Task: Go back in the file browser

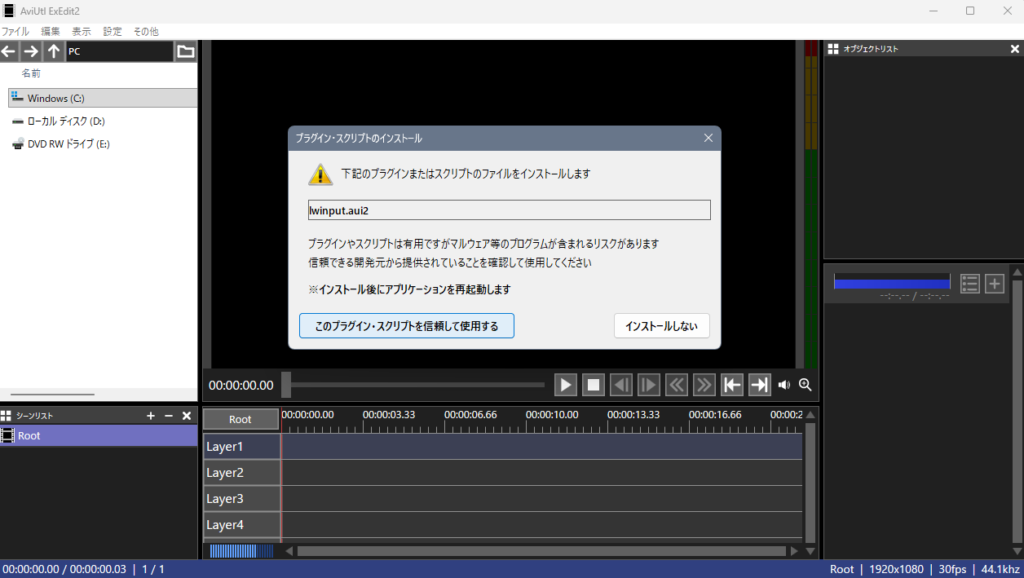Action: pos(9,51)
